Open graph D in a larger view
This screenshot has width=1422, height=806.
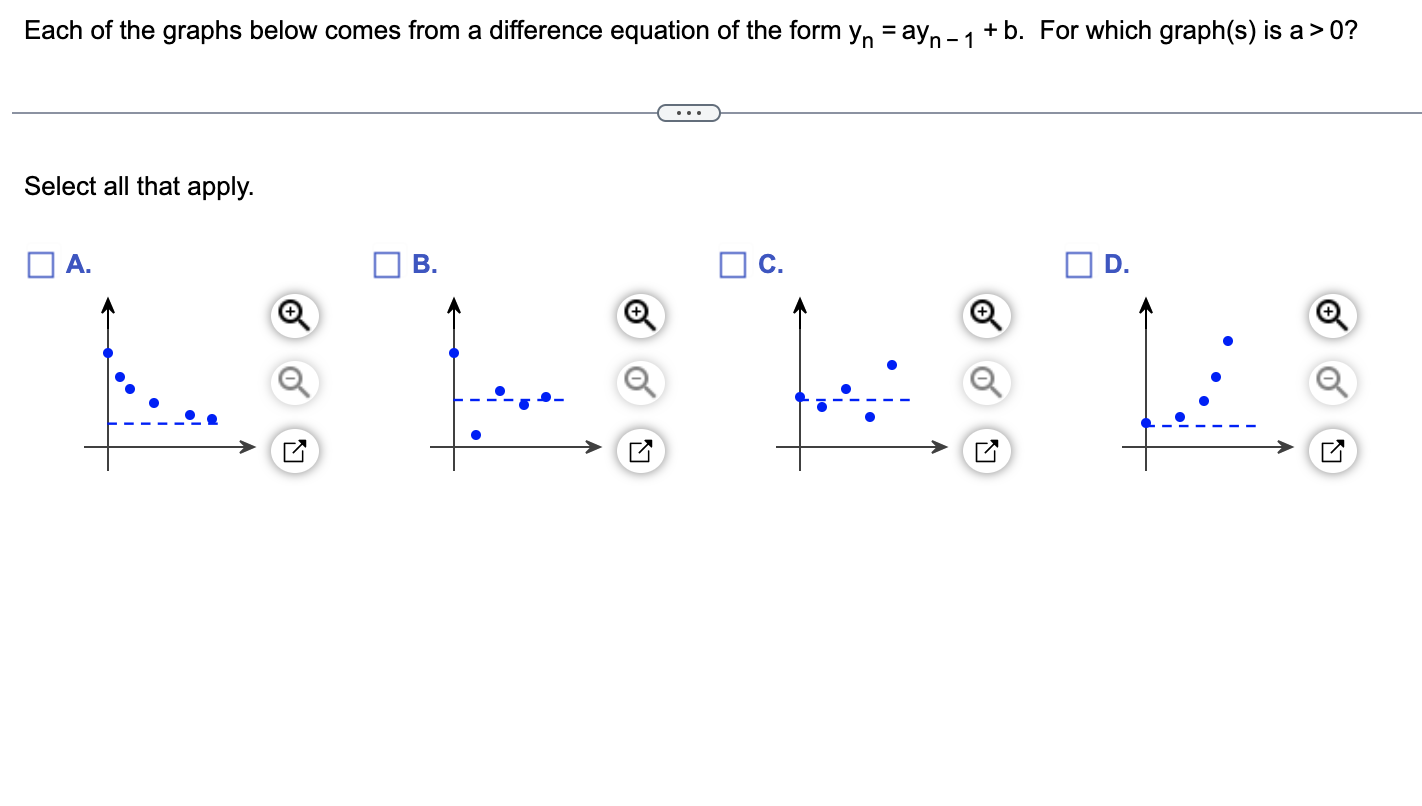[1332, 451]
